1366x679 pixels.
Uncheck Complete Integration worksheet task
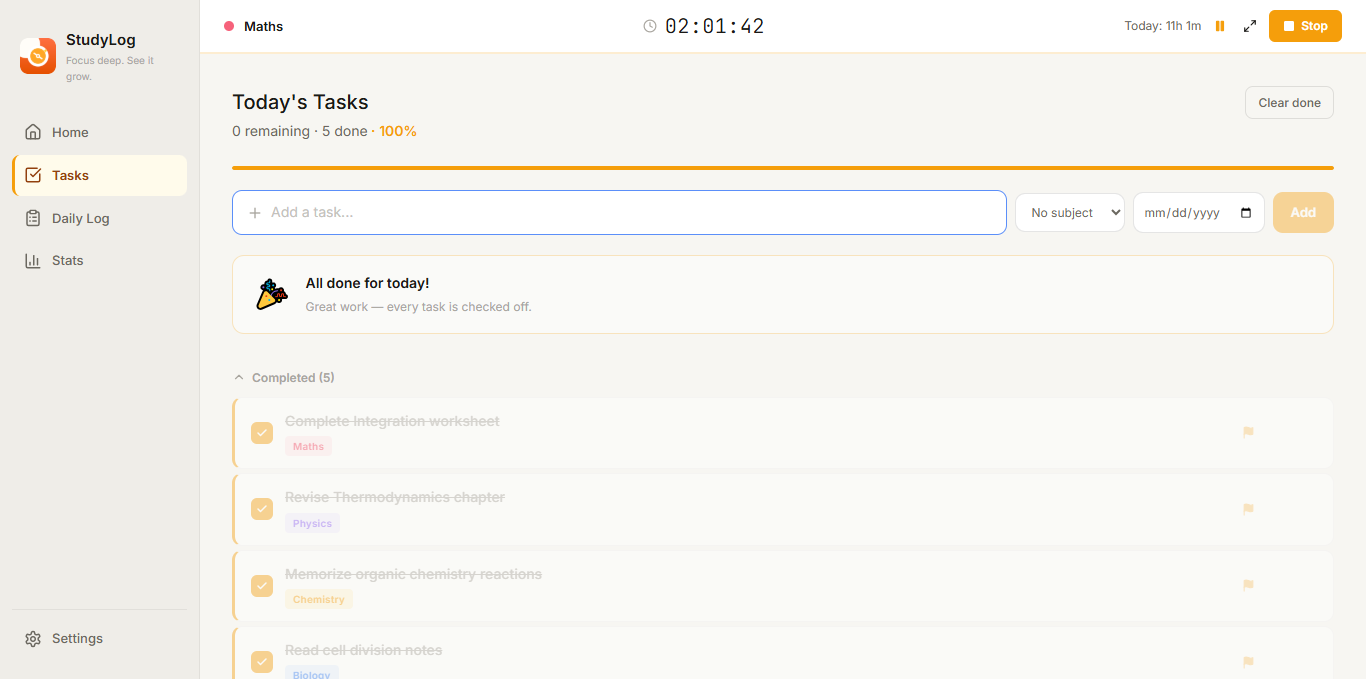point(262,432)
